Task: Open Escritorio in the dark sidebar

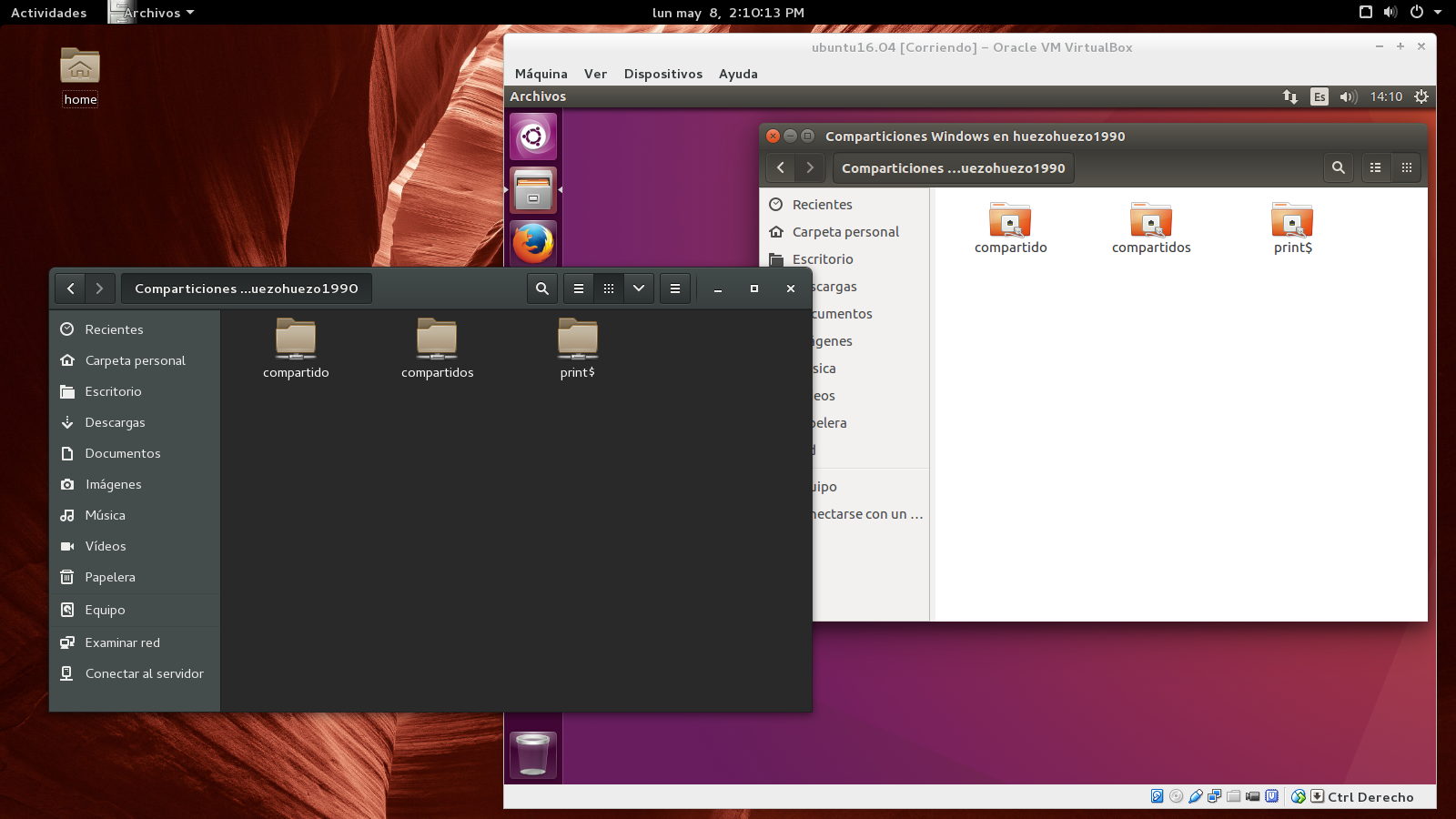Action: pos(135,391)
